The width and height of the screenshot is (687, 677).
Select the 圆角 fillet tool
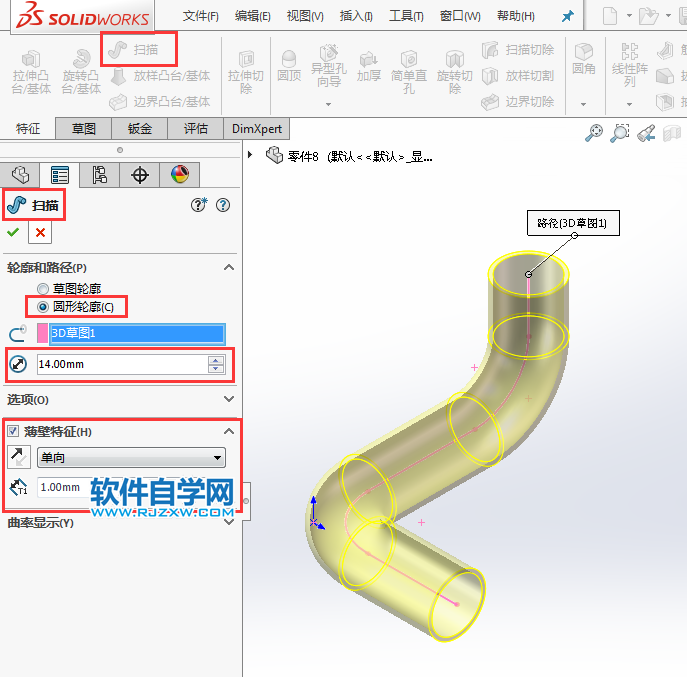pyautogui.click(x=584, y=59)
